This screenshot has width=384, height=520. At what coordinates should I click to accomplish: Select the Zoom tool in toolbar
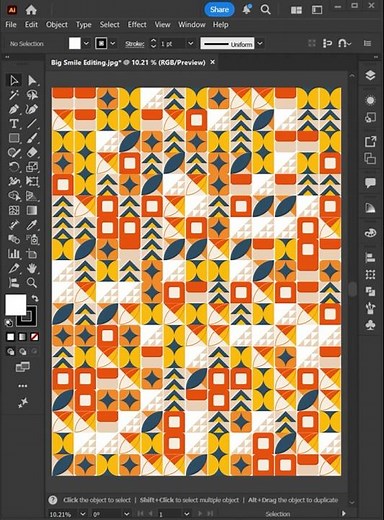32,283
